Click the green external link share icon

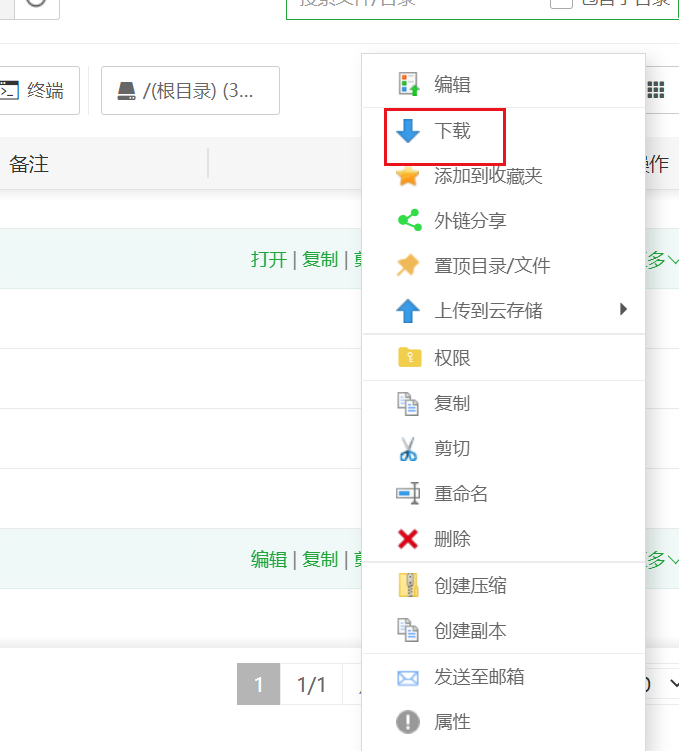pos(408,221)
